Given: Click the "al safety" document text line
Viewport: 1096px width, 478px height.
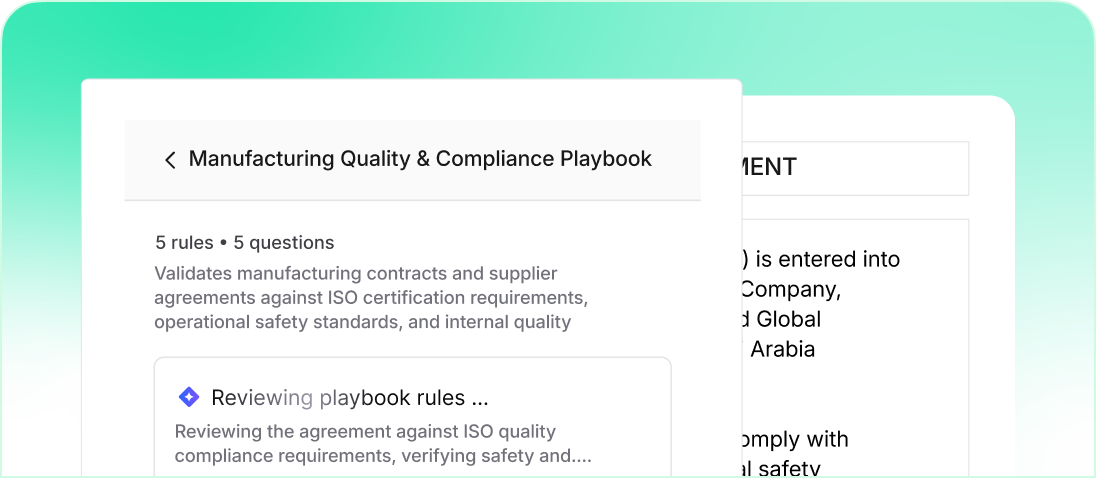Looking at the screenshot, I should pyautogui.click(x=780, y=468).
